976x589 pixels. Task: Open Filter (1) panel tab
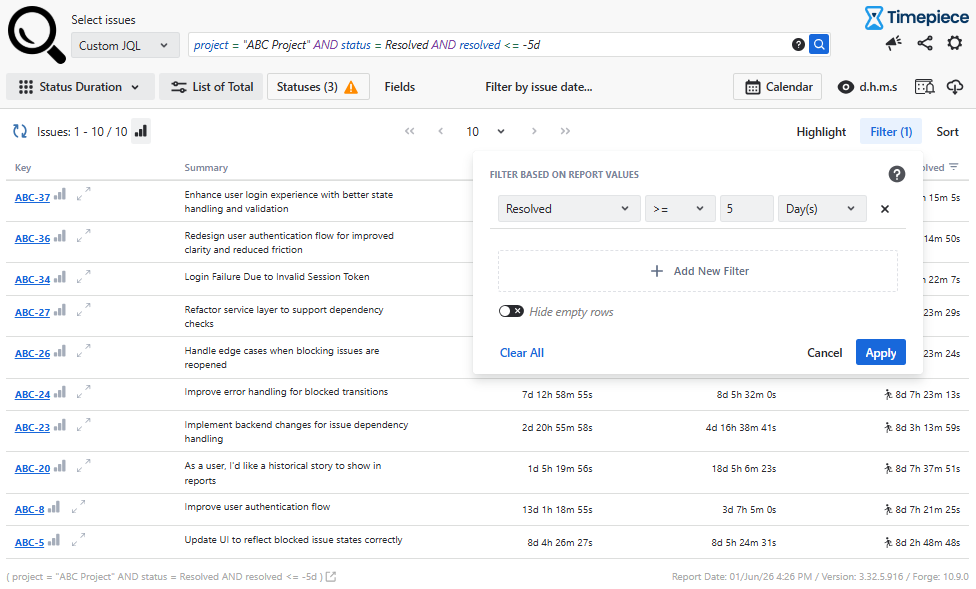click(x=891, y=131)
